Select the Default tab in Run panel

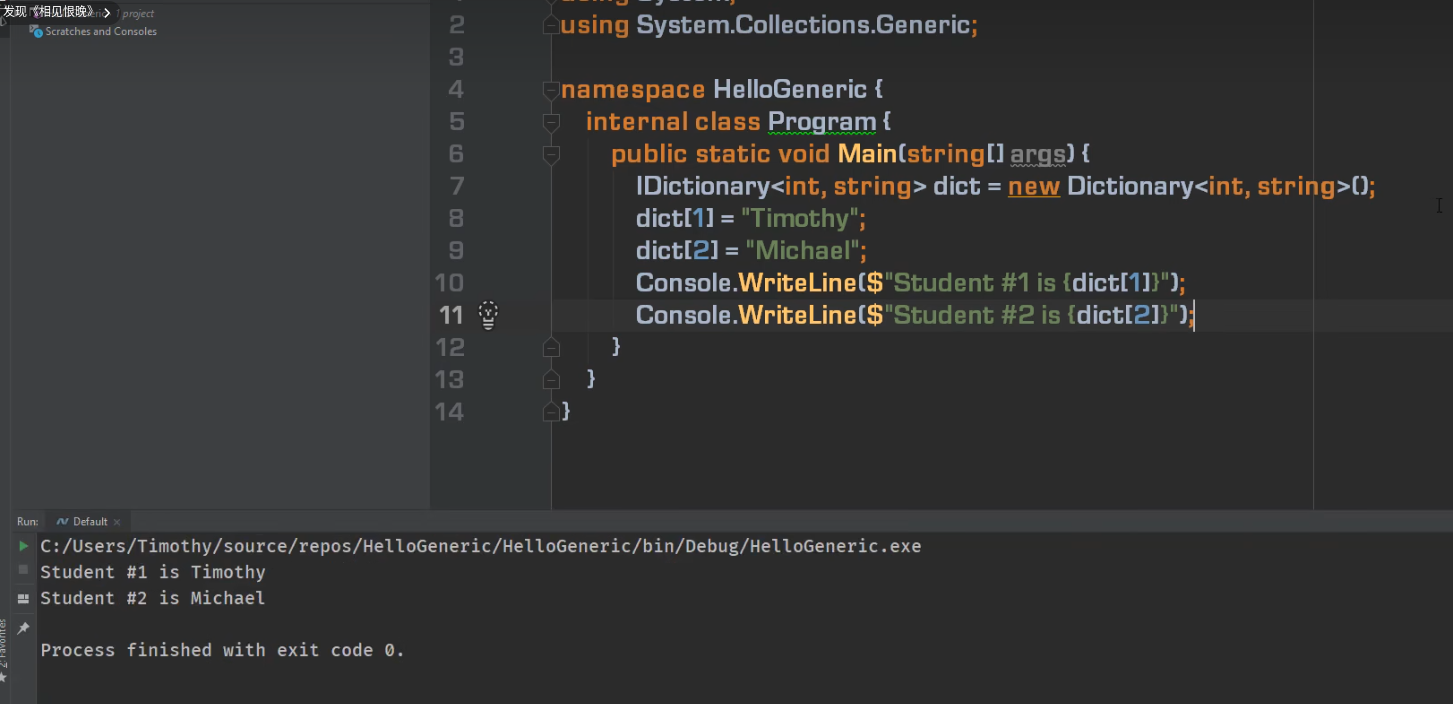89,522
